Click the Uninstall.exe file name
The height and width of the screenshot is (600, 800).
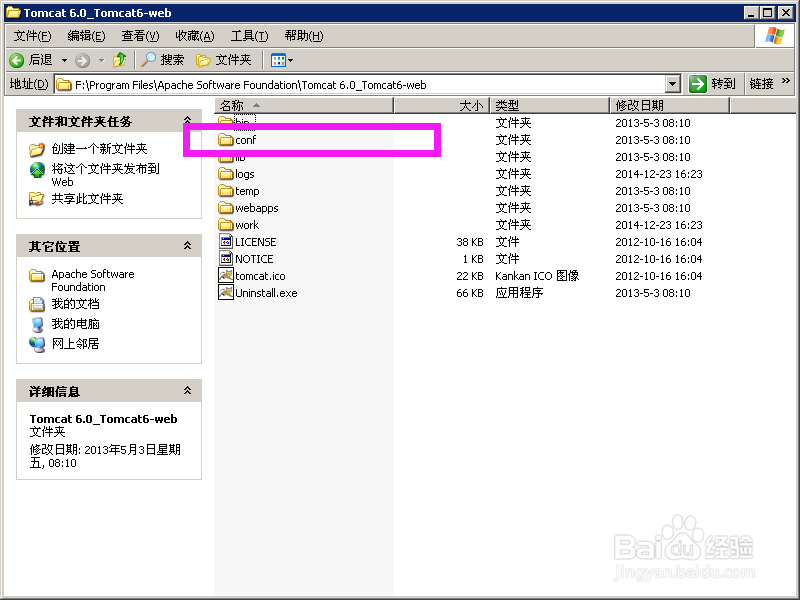point(266,293)
